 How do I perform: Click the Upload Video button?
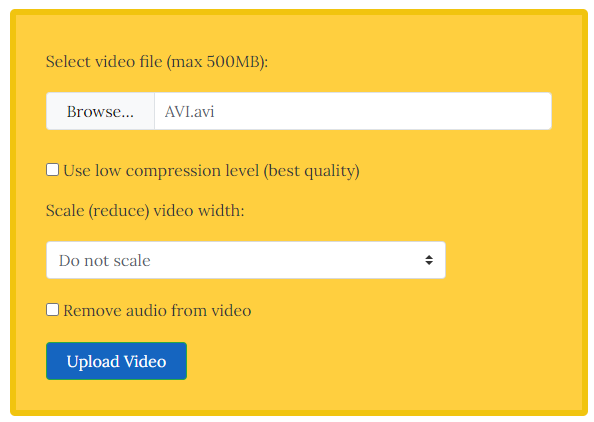point(116,361)
